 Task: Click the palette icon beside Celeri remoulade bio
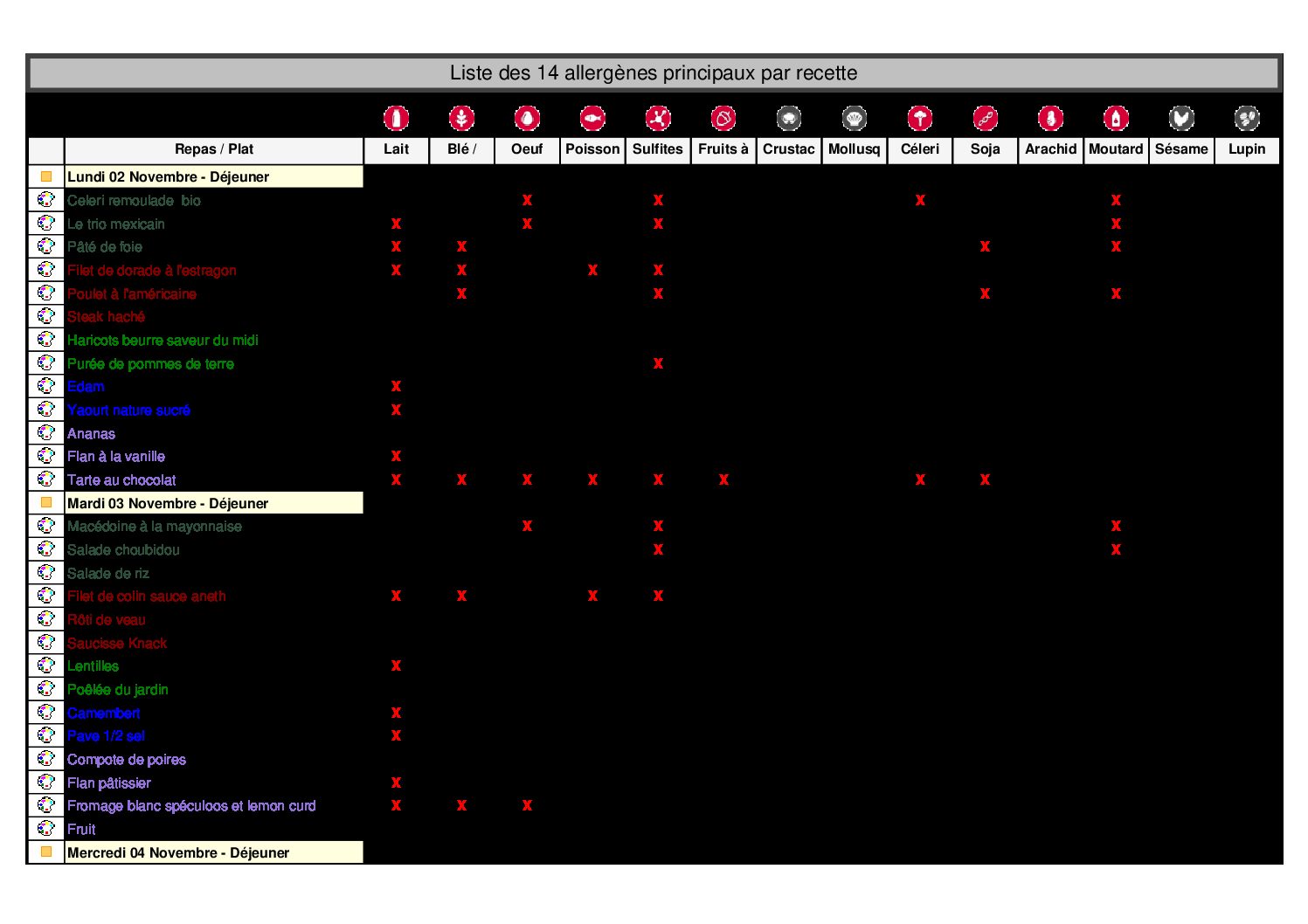[x=46, y=200]
